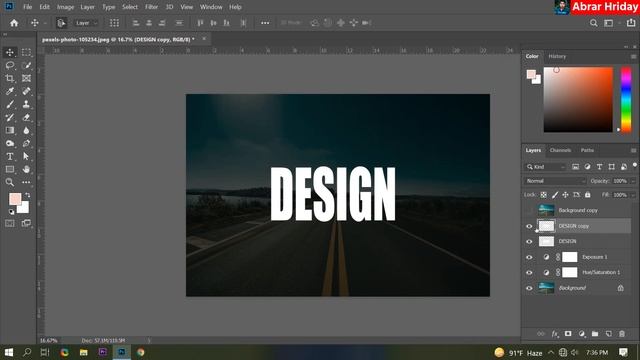Switch to the Channels tab
The height and width of the screenshot is (360, 640).
pos(560,150)
